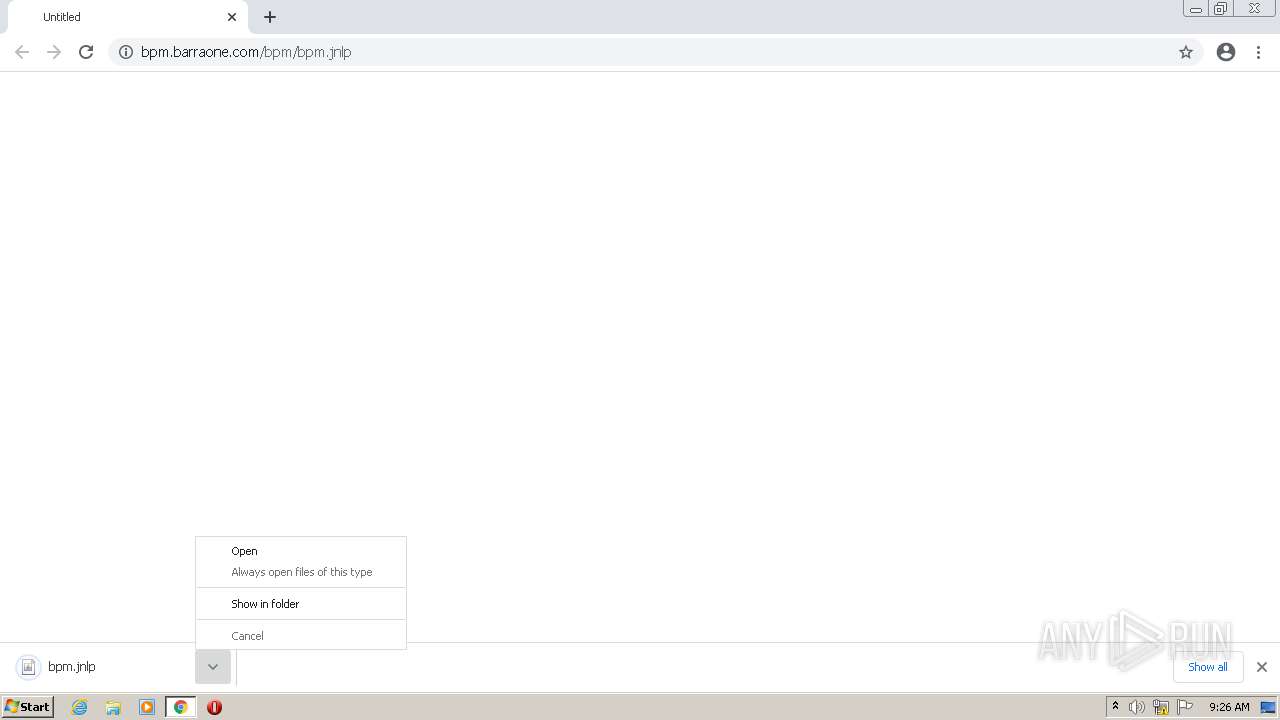Switch to Chrome in the taskbar

coord(181,707)
